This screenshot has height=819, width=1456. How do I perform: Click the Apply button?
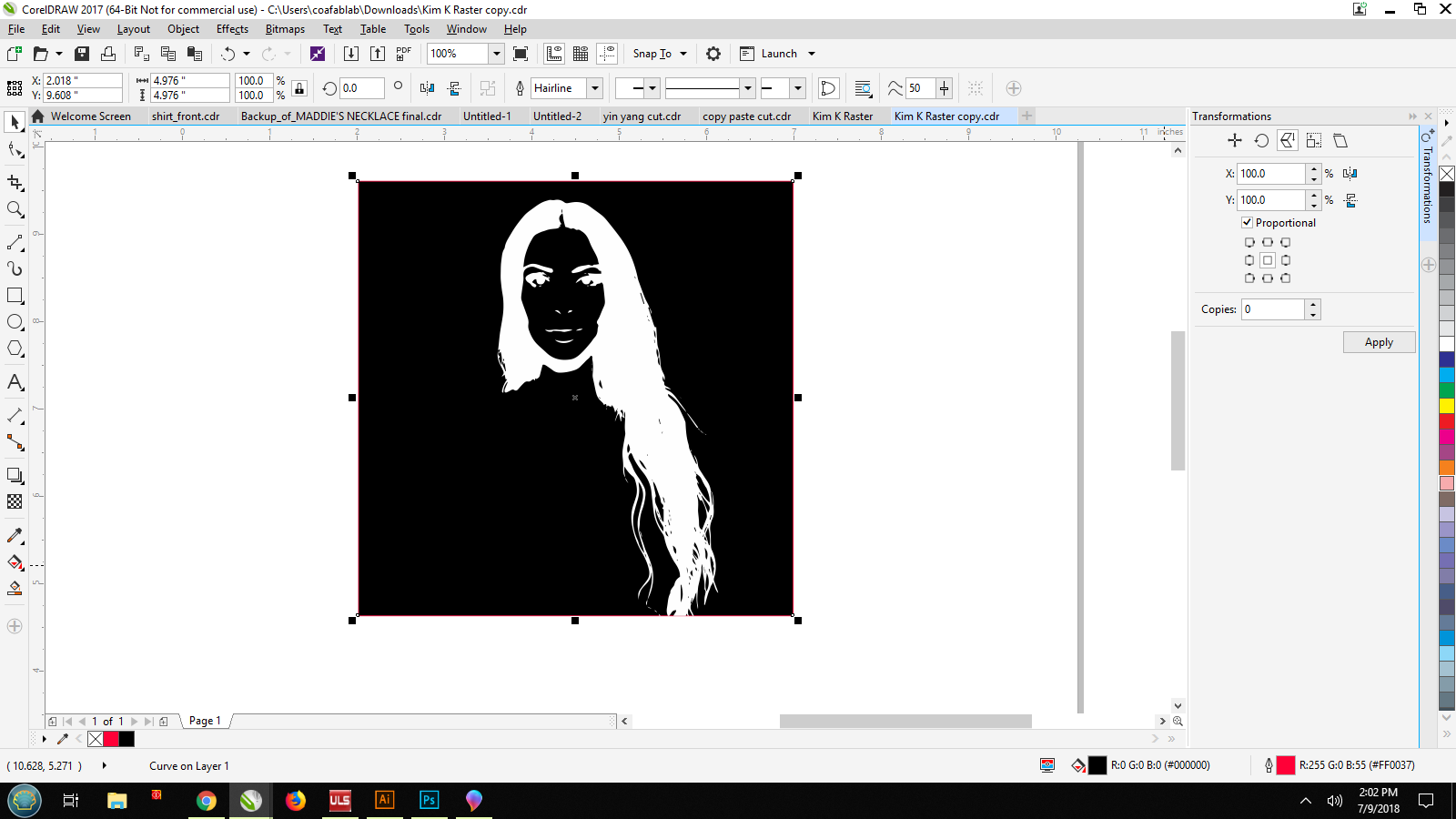pyautogui.click(x=1379, y=342)
